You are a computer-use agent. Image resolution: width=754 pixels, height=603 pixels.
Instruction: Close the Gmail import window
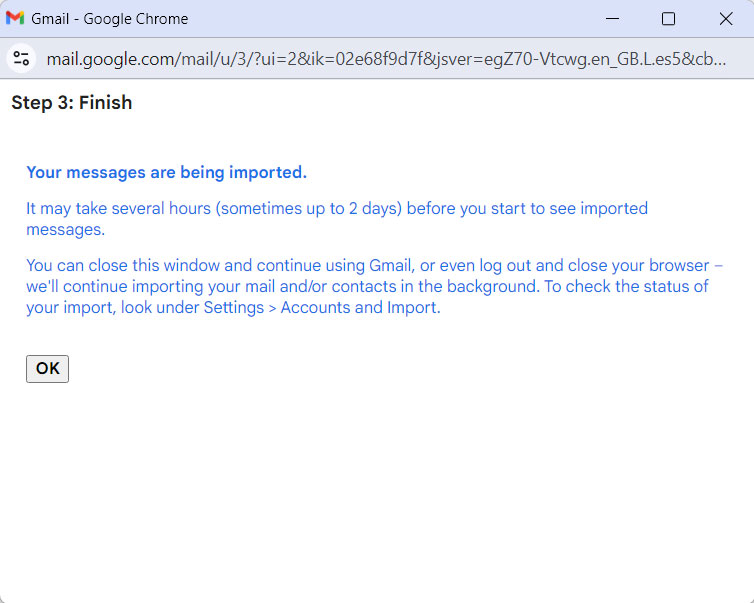[726, 19]
